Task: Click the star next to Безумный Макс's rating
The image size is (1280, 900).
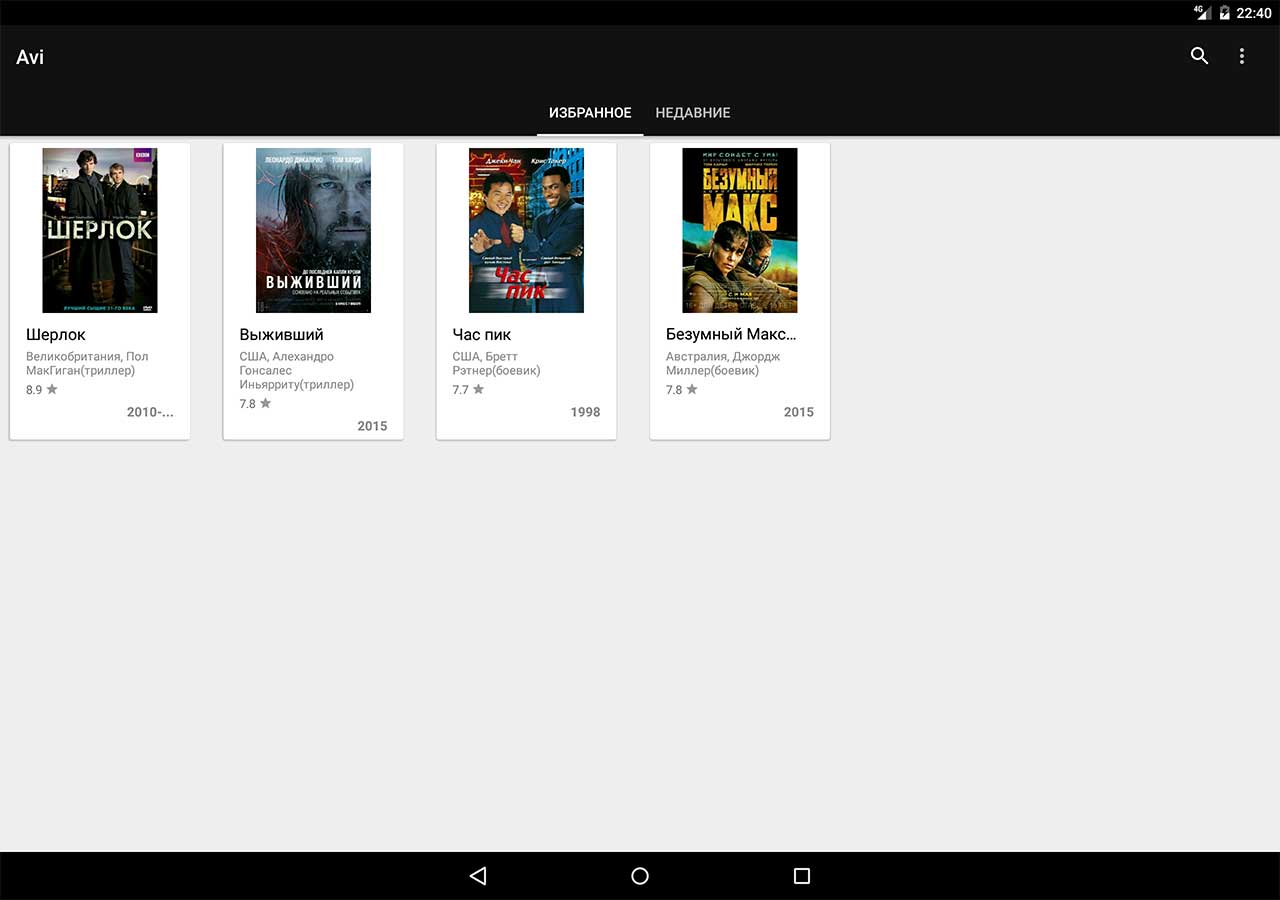Action: tap(692, 389)
